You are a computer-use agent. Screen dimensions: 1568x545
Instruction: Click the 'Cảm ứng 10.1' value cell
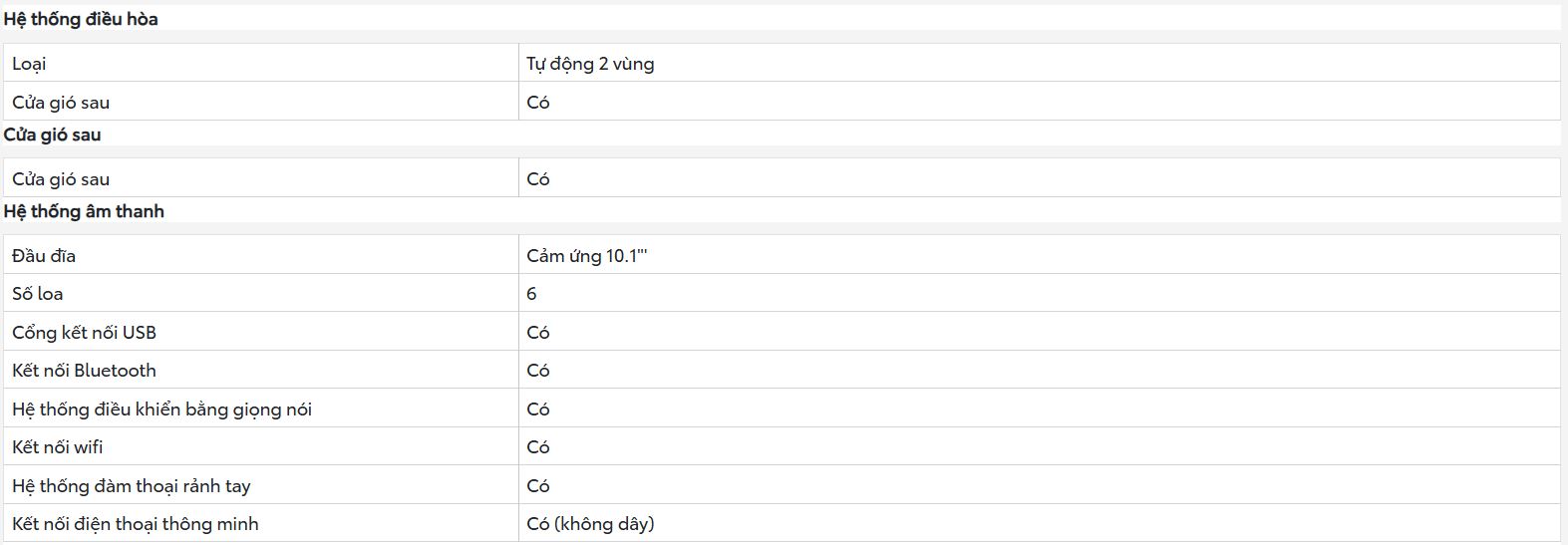click(x=1039, y=255)
